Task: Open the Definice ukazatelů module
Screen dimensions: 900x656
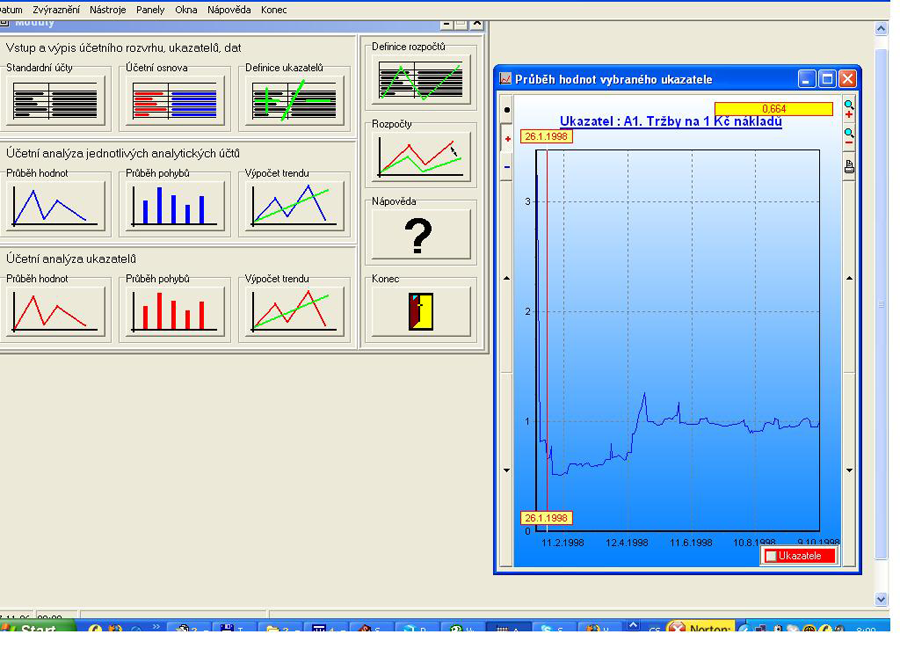Action: [x=294, y=100]
